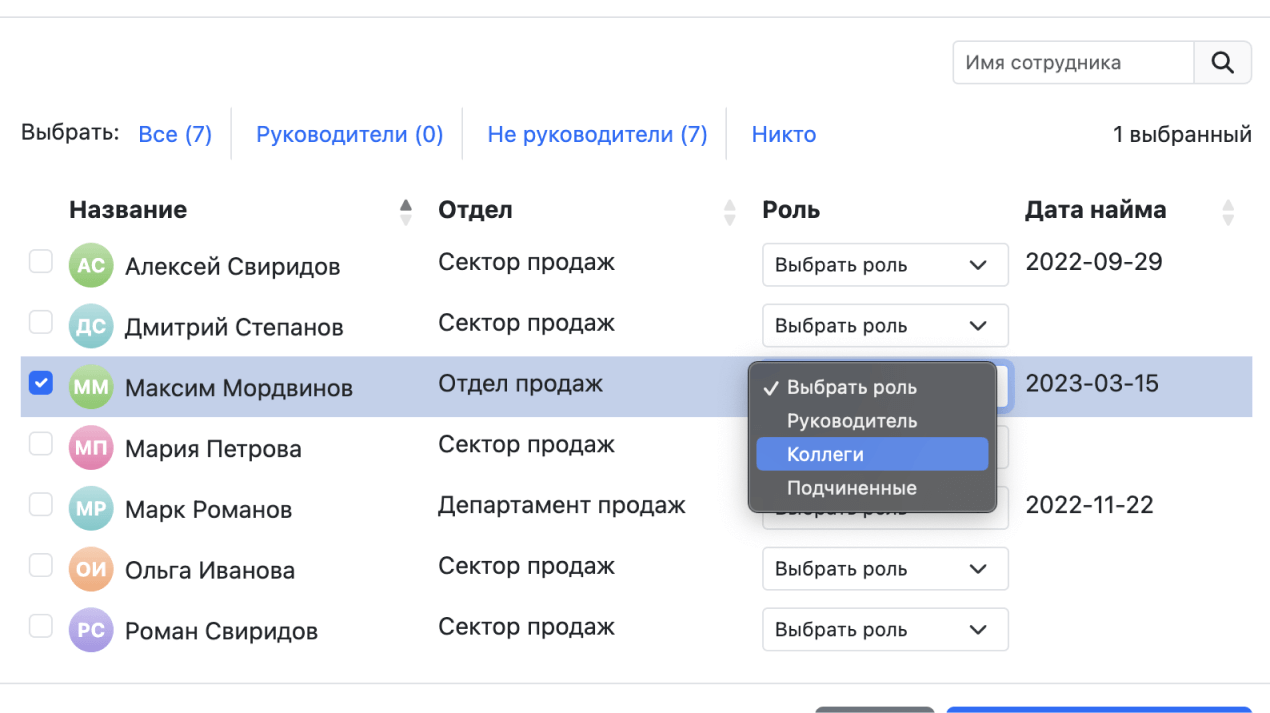
Task: Click the name Максим Мордвинов
Action: (239, 388)
